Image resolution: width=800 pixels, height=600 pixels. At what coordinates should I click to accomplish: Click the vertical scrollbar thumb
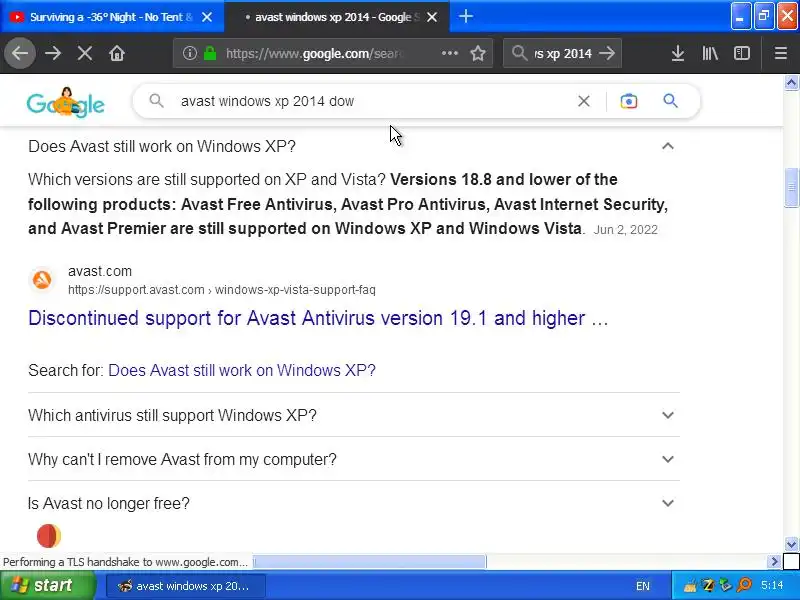(x=791, y=187)
